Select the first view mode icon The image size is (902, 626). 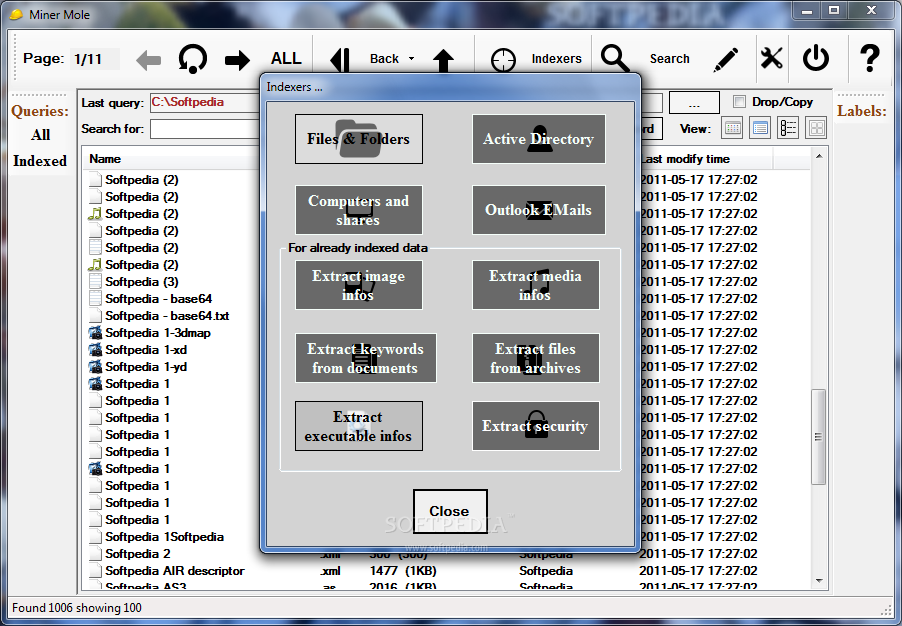732,128
